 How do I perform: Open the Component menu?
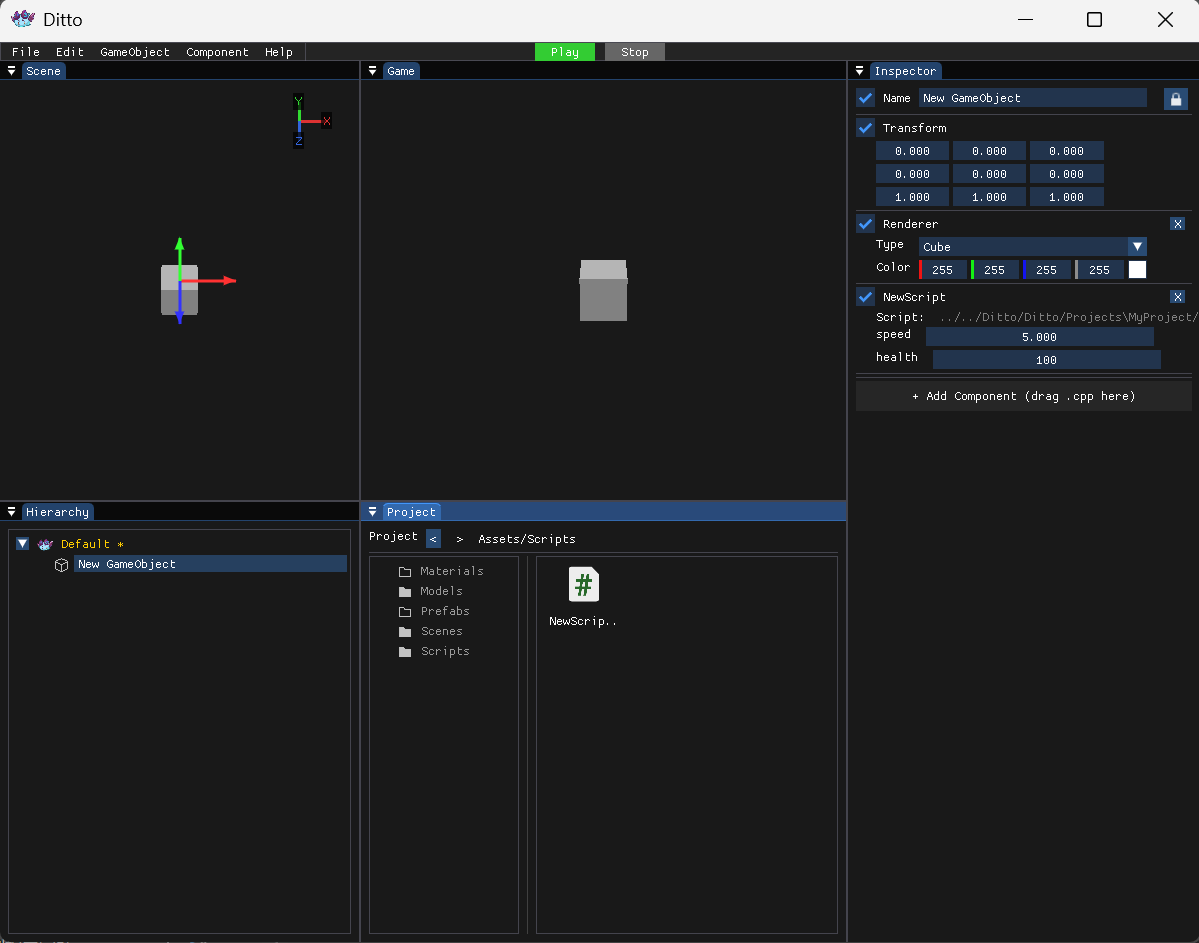(x=217, y=52)
